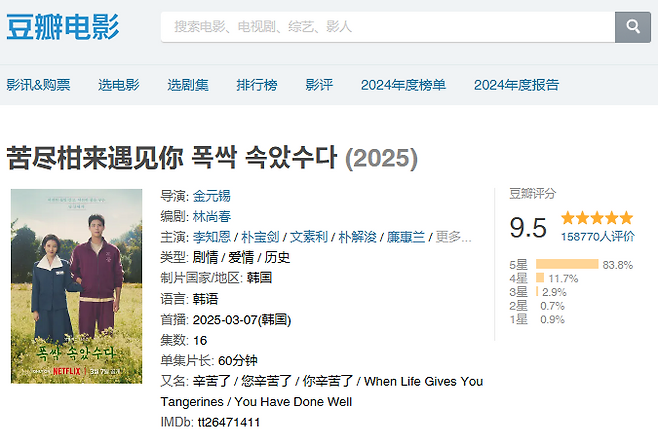The image size is (658, 445).
Task: Open actor 李知恩's page
Action: [212, 237]
